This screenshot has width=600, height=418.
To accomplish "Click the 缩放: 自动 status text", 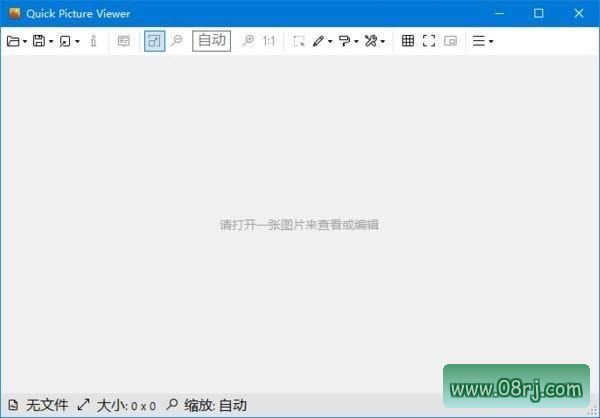I will 215,405.
